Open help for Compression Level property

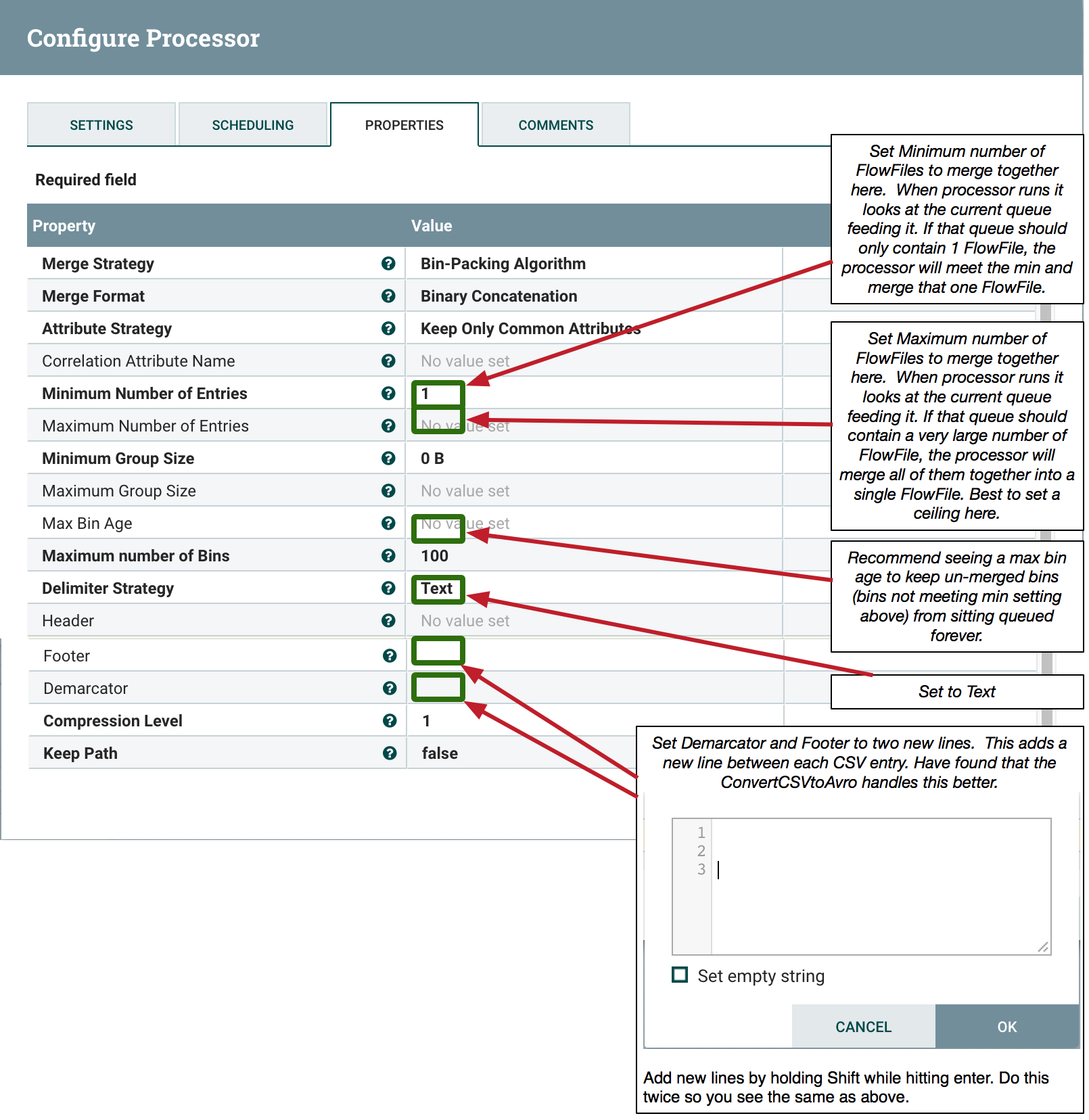(388, 720)
